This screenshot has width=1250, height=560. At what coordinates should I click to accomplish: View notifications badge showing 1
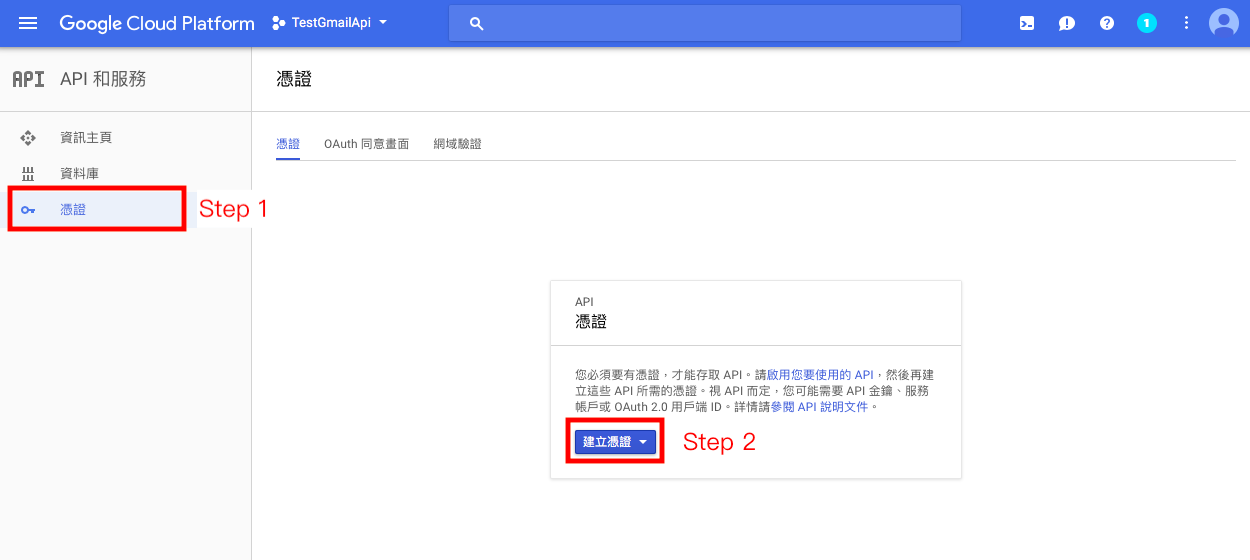coord(1147,23)
